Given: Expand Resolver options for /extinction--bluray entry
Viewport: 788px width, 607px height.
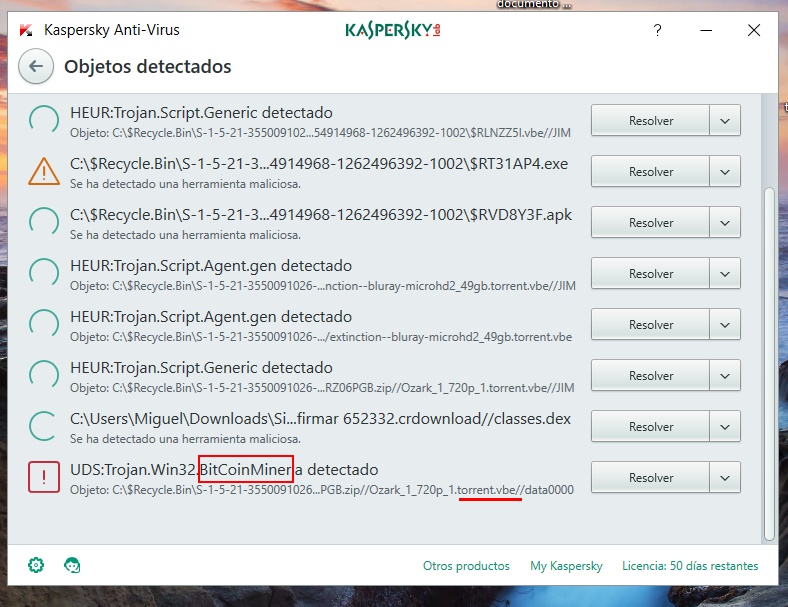Looking at the screenshot, I should coord(725,324).
